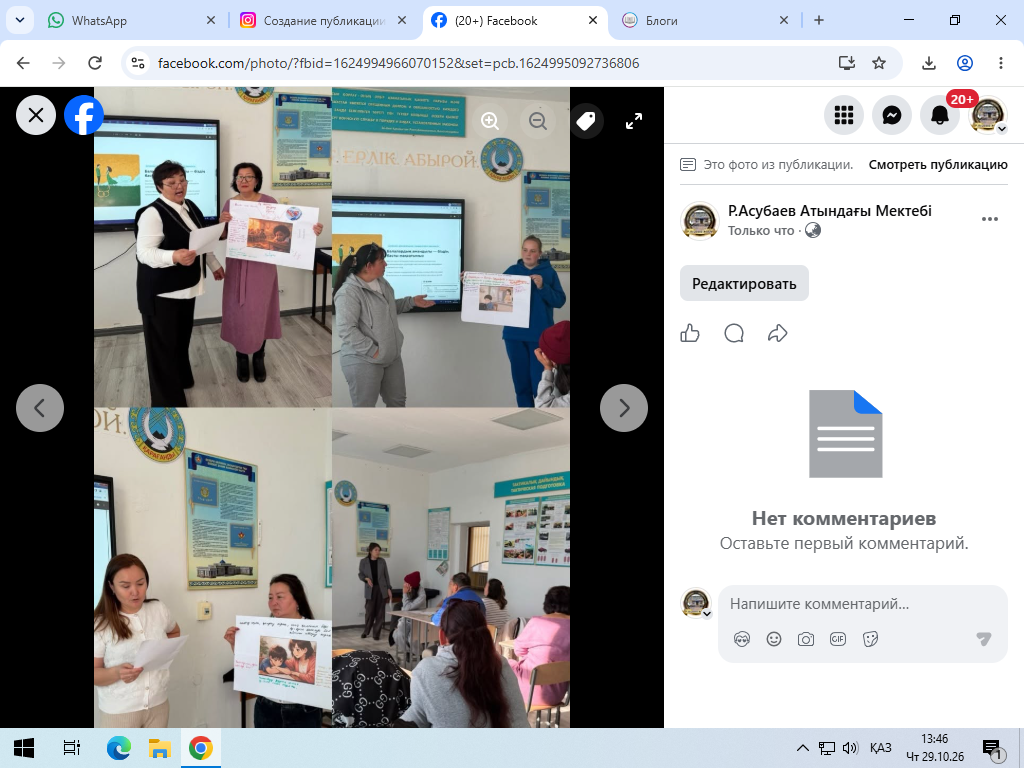Viewport: 1024px width, 768px height.
Task: Select the (20+) Facebook tab
Action: click(x=515, y=20)
